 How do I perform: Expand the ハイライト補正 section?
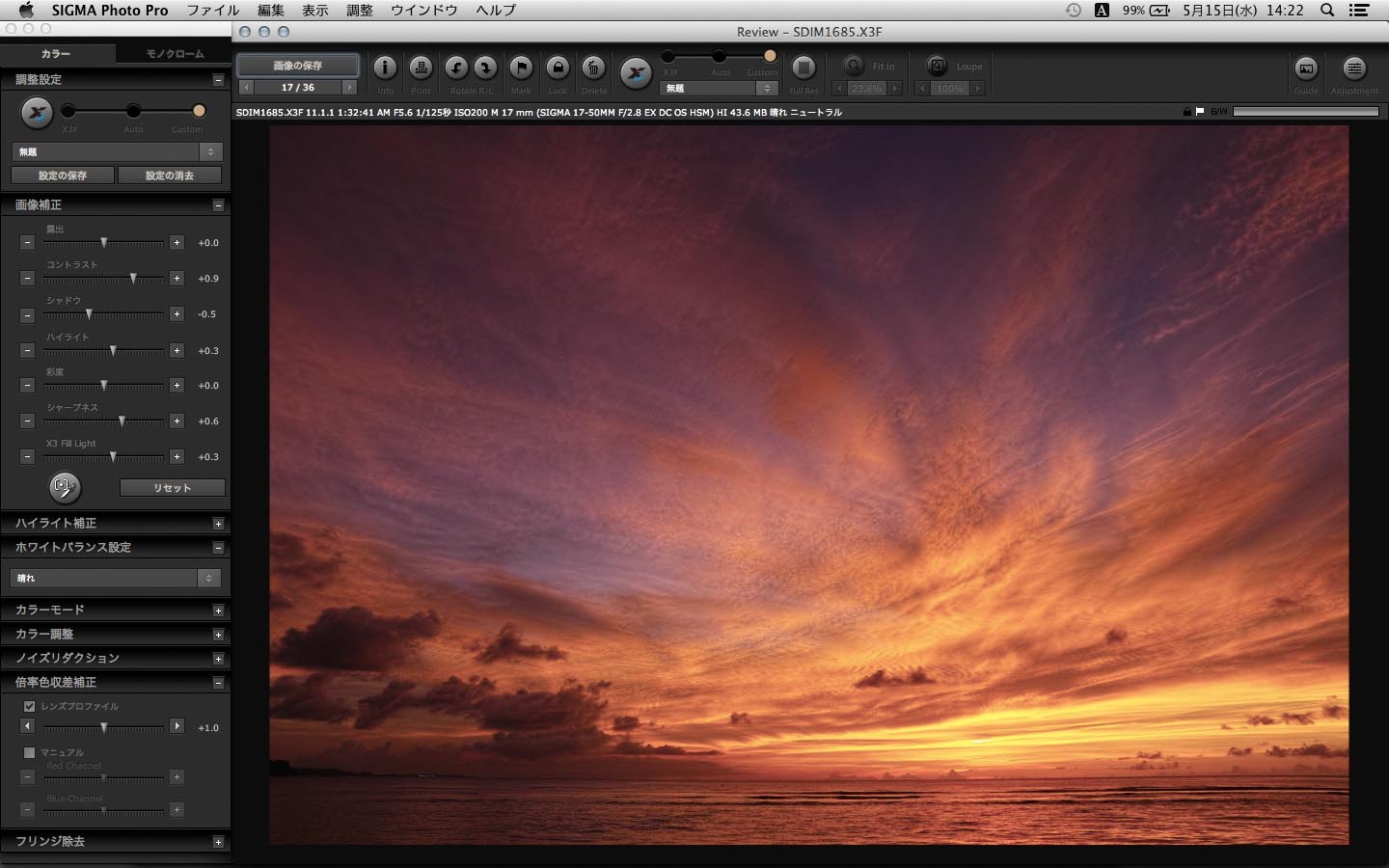218,524
